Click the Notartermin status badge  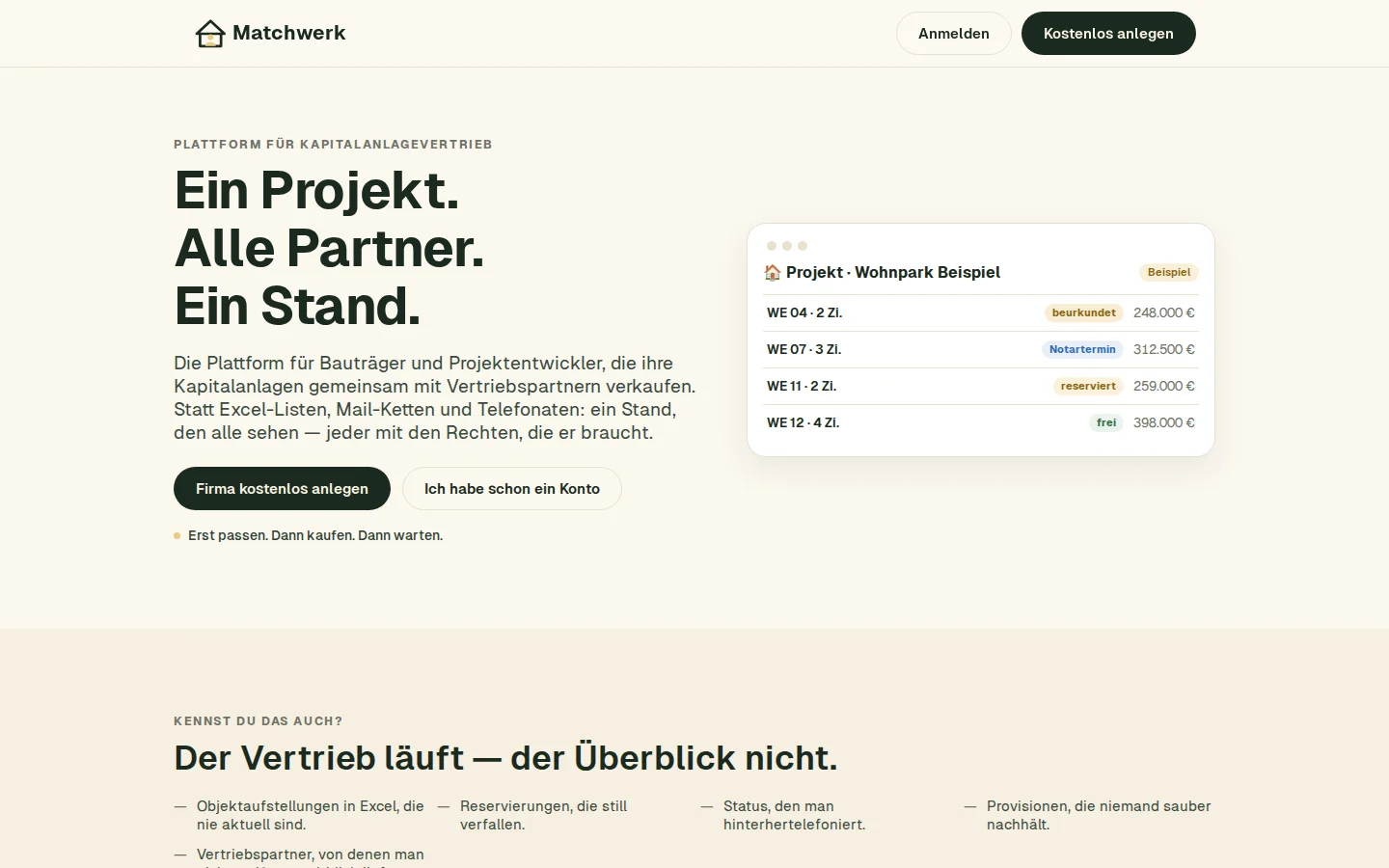coord(1082,349)
